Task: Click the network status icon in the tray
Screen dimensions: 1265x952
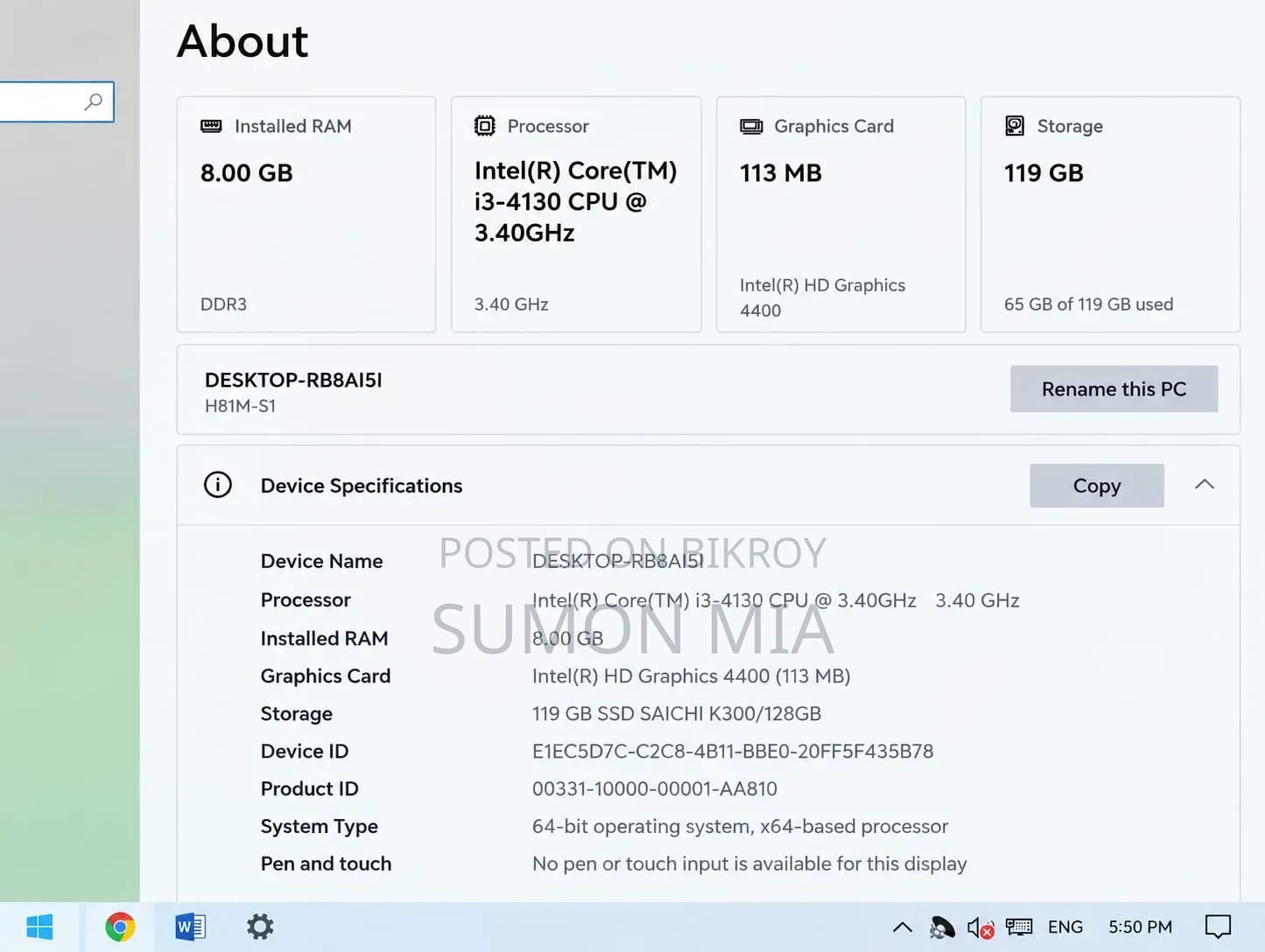Action: coord(942,927)
